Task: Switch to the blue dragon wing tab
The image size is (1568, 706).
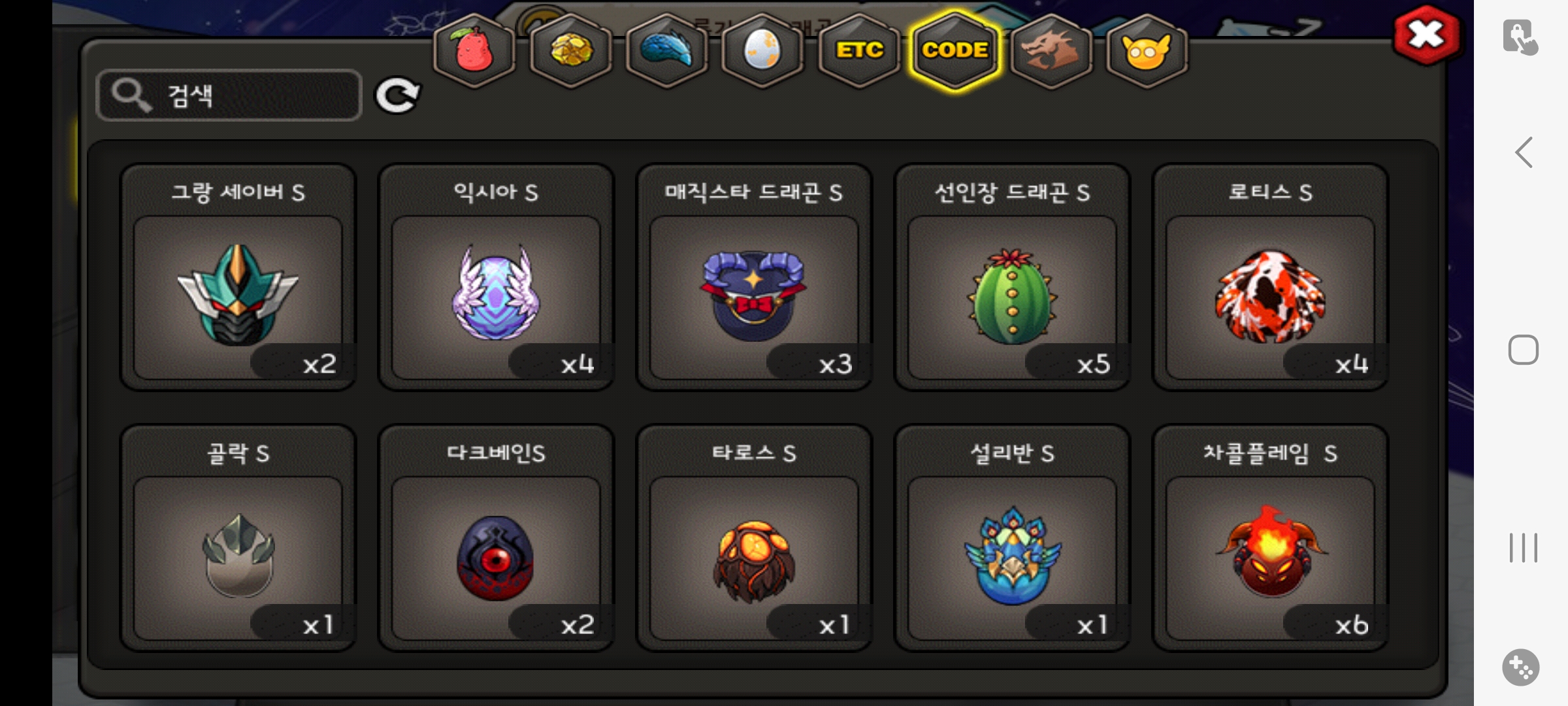Action: click(x=666, y=50)
